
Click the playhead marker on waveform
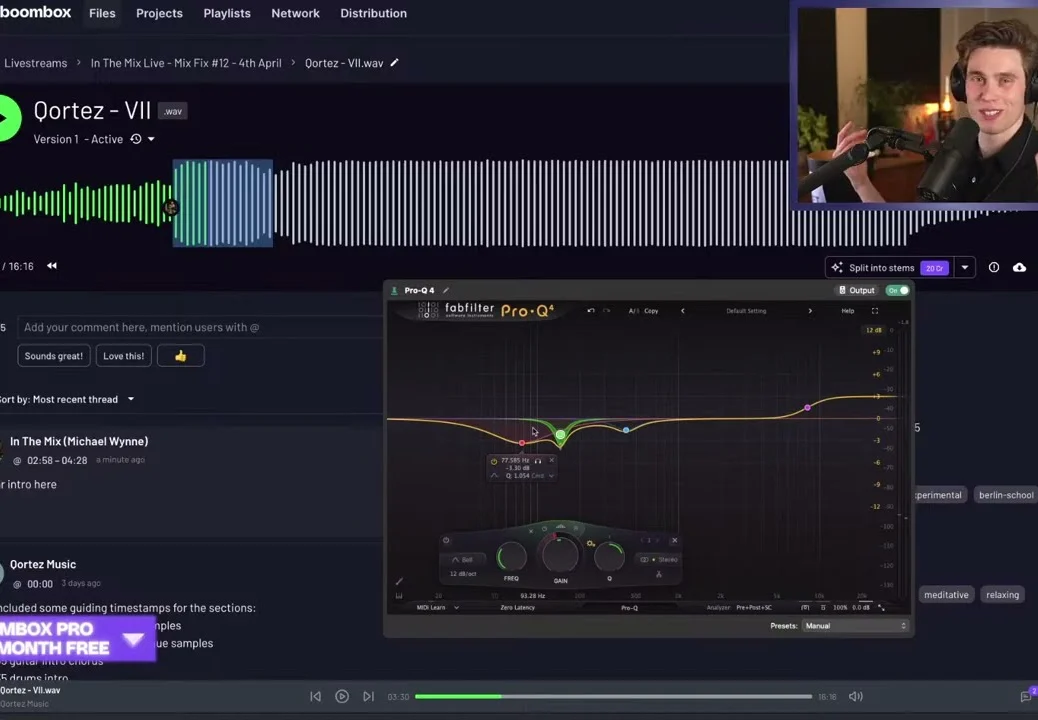pyautogui.click(x=171, y=208)
